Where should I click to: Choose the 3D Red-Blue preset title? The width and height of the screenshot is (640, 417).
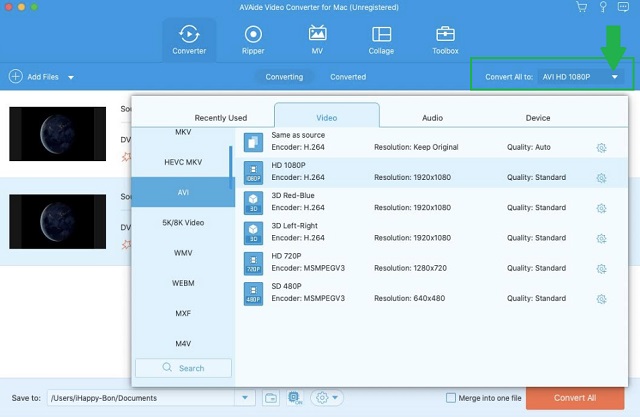tap(293, 195)
